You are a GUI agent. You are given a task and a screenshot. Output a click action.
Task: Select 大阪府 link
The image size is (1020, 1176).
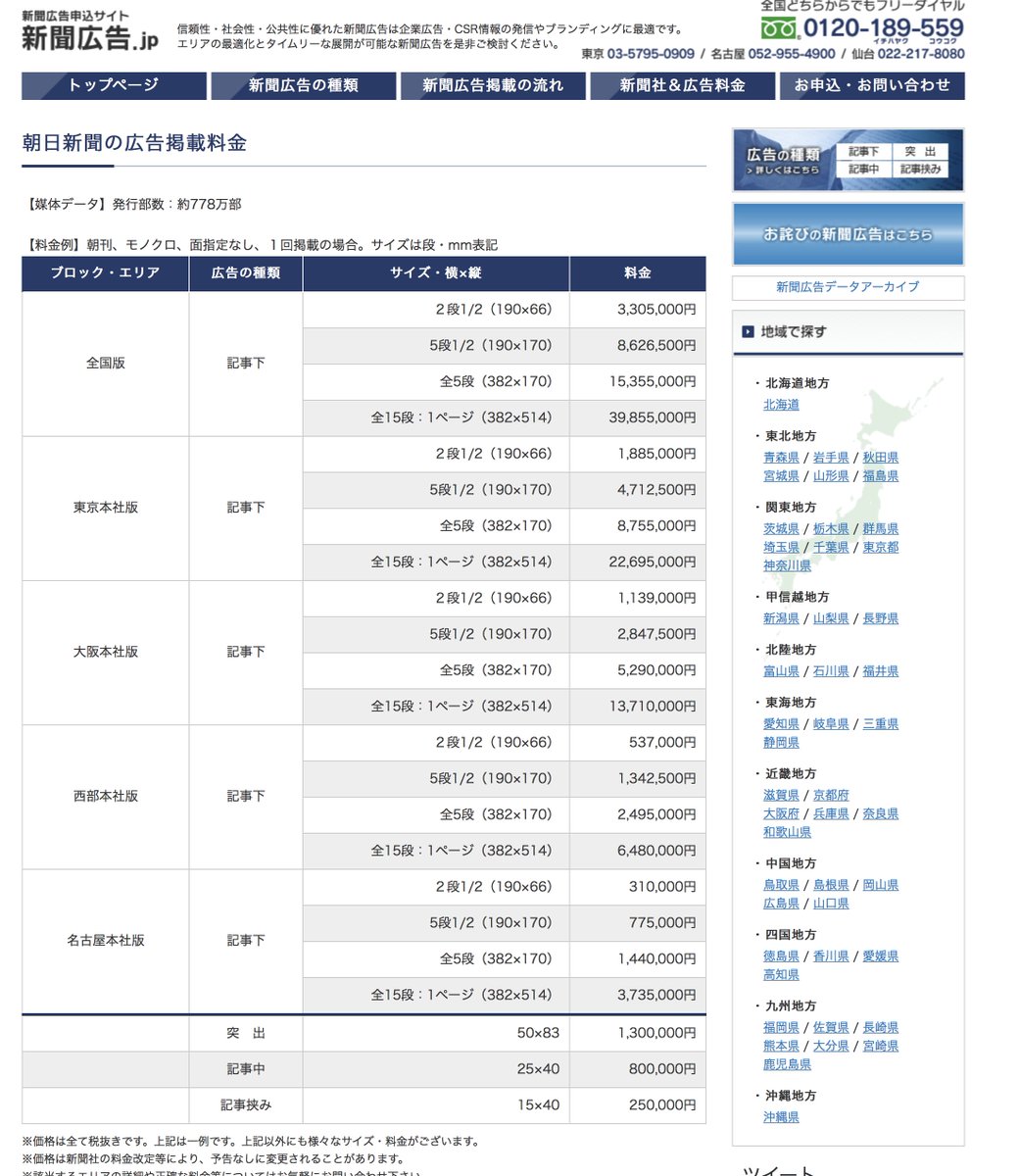(x=782, y=814)
